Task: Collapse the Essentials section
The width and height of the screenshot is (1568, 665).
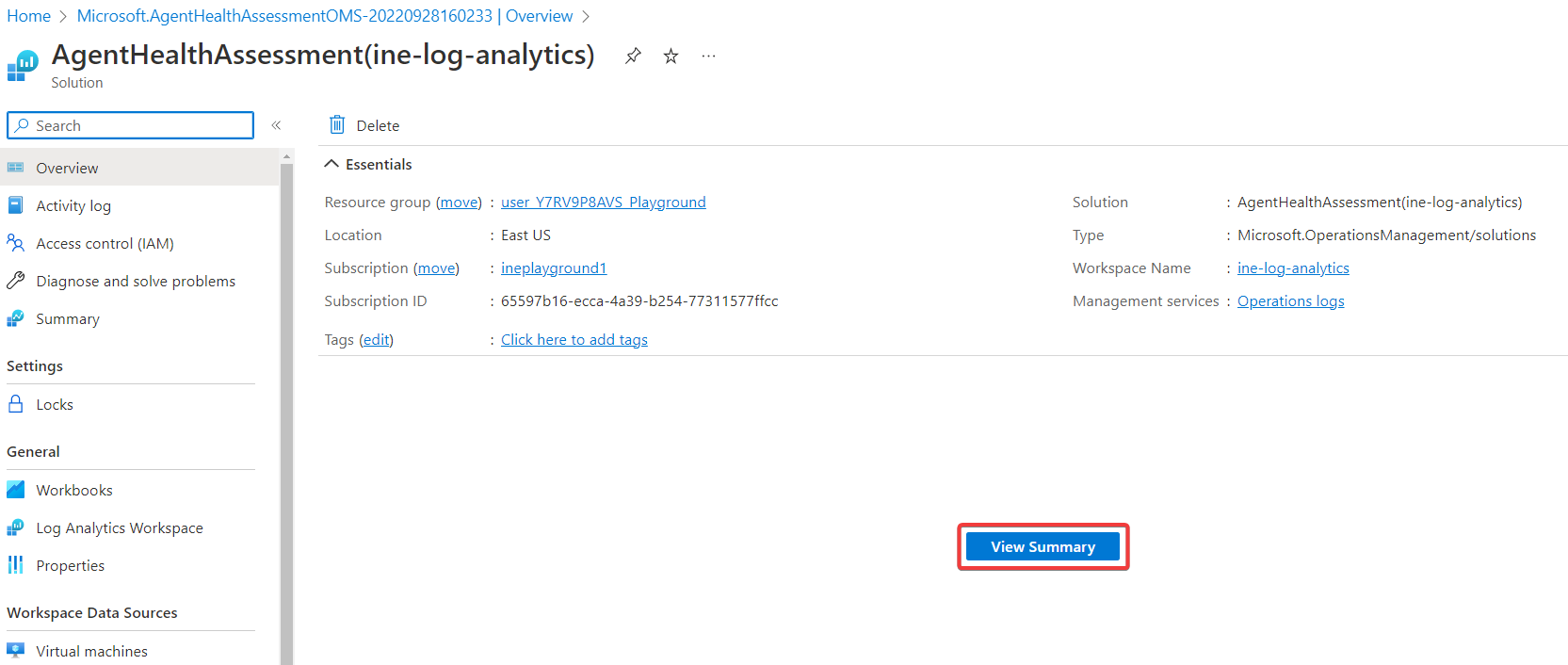Action: click(x=331, y=164)
